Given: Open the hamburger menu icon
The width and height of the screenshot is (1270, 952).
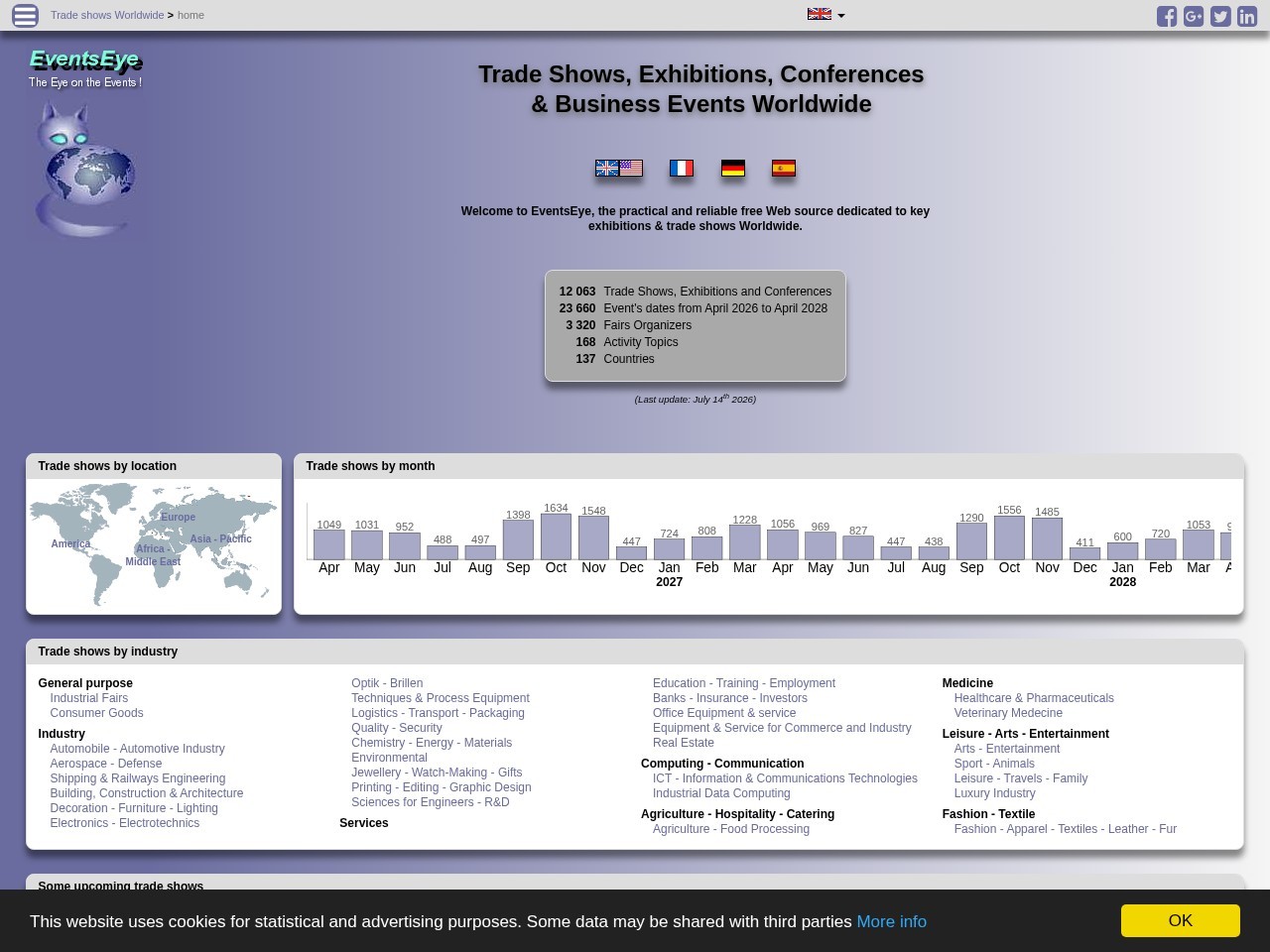Looking at the screenshot, I should (x=25, y=15).
